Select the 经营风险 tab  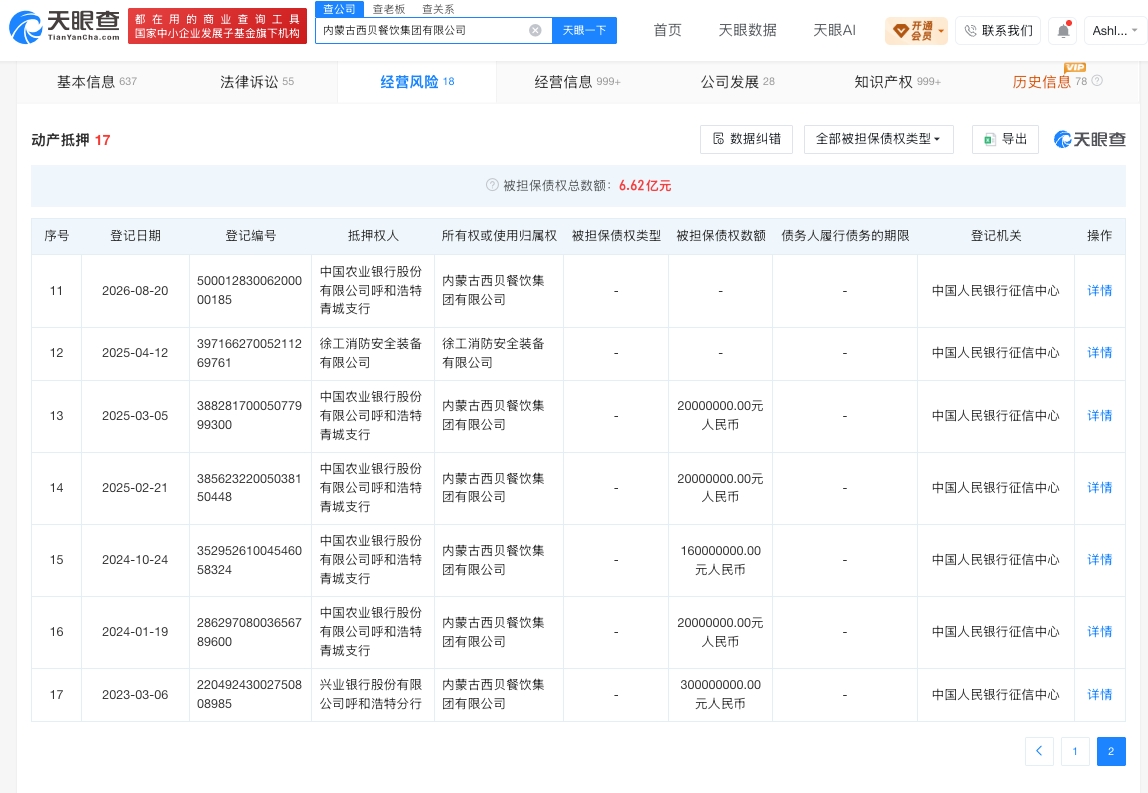coord(417,82)
